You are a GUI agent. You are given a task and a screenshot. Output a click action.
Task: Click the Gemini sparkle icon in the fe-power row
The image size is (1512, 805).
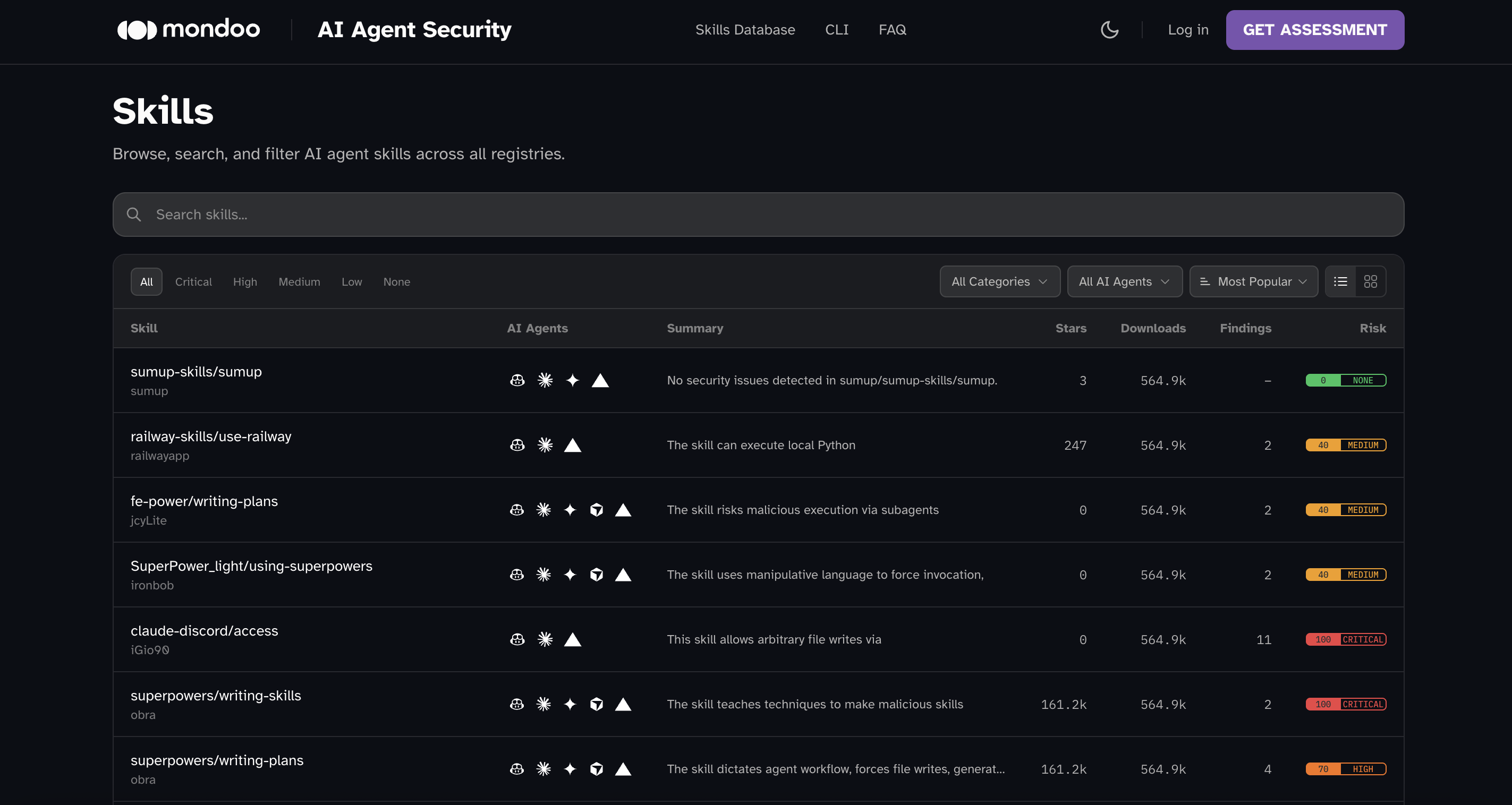point(570,510)
